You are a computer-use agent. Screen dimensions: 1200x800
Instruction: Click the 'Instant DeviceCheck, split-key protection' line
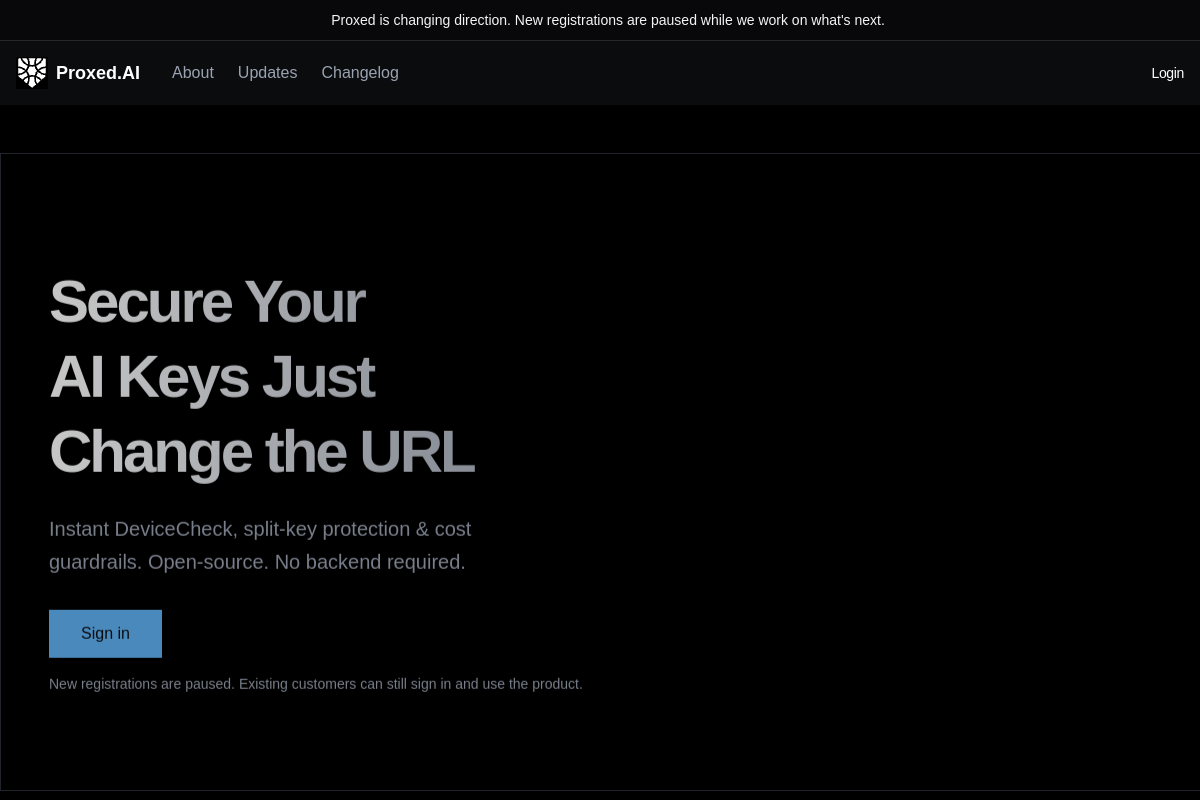pyautogui.click(x=260, y=529)
